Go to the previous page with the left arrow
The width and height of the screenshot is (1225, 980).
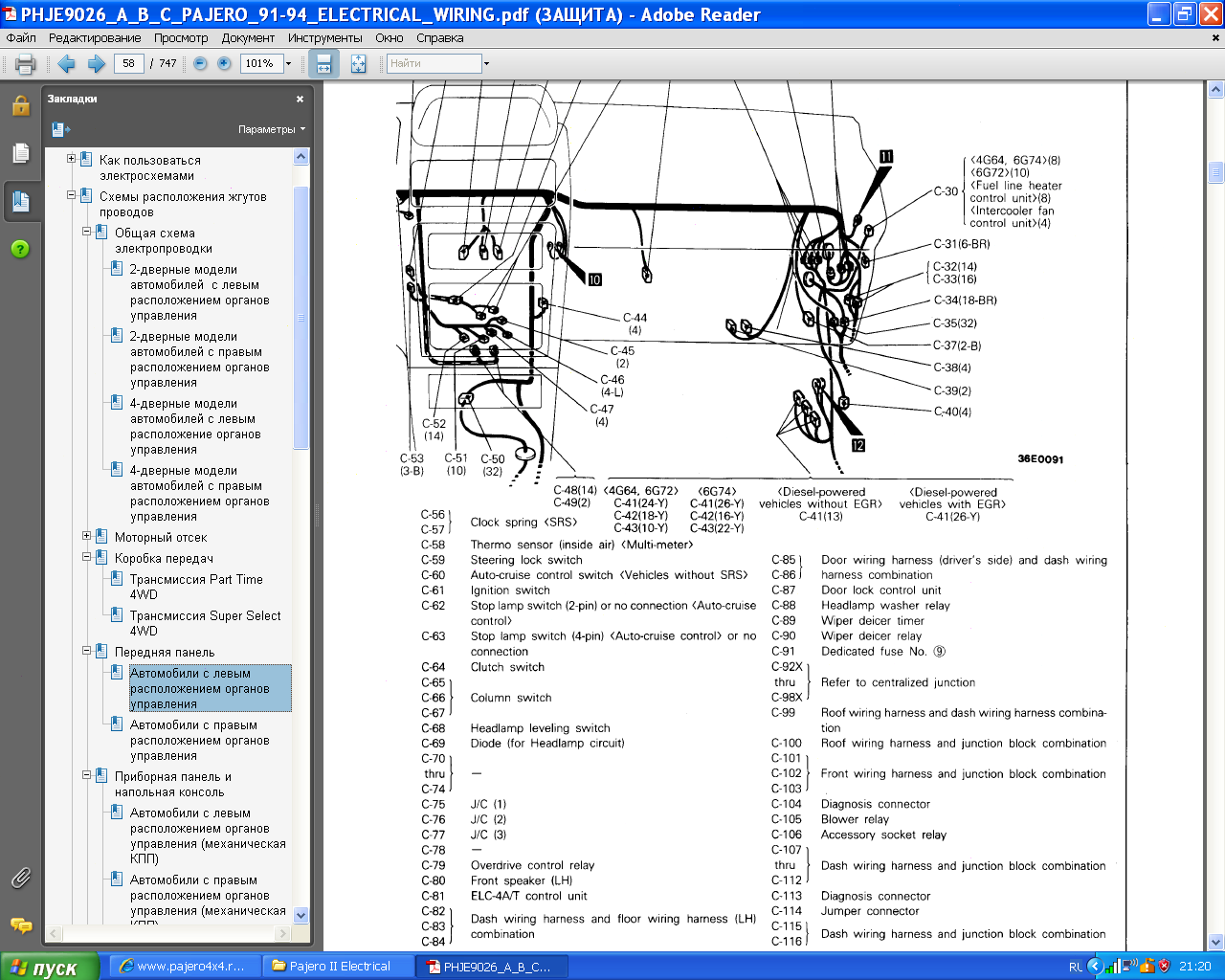[66, 64]
